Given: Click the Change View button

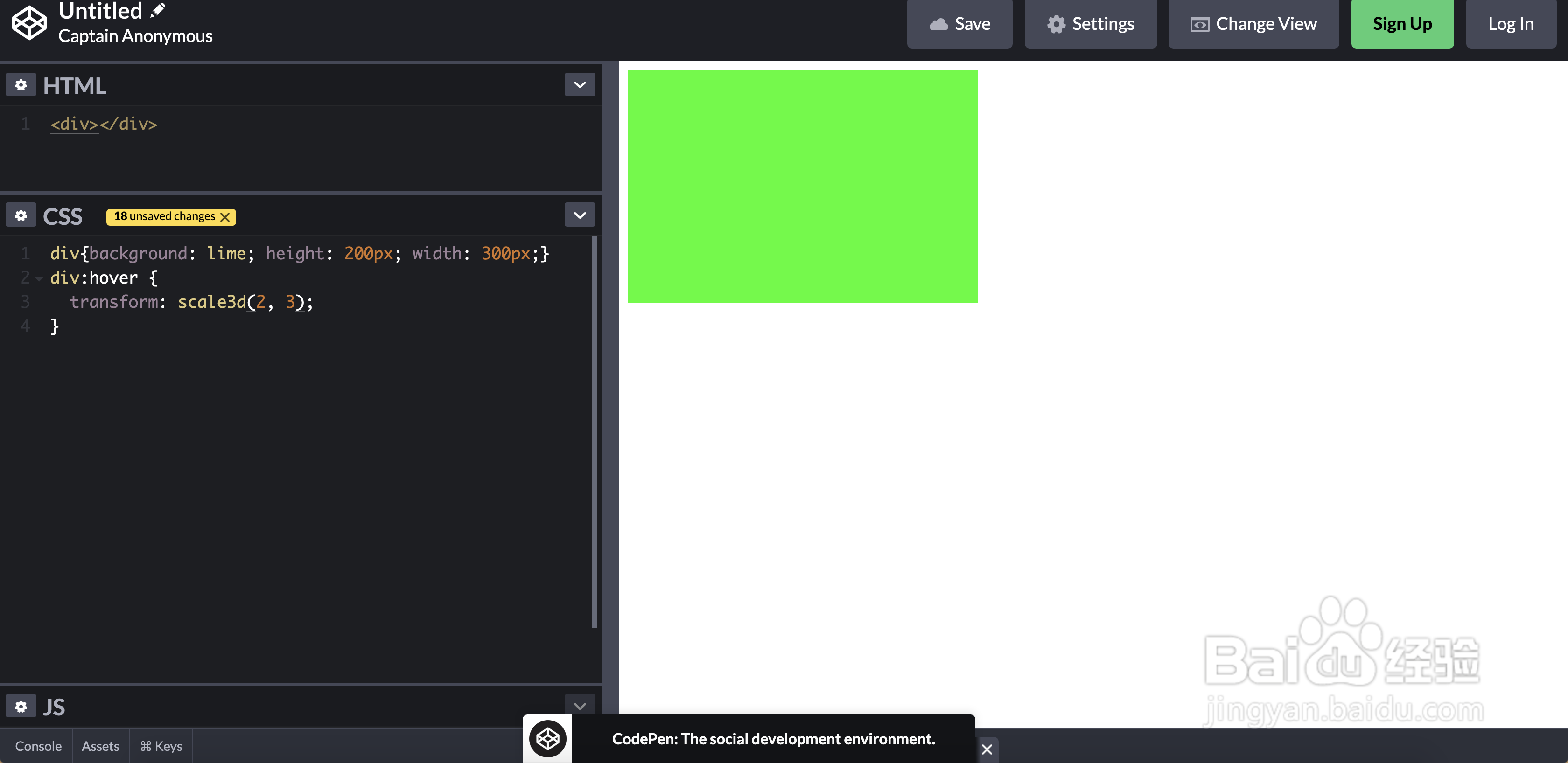Looking at the screenshot, I should pos(1253,24).
